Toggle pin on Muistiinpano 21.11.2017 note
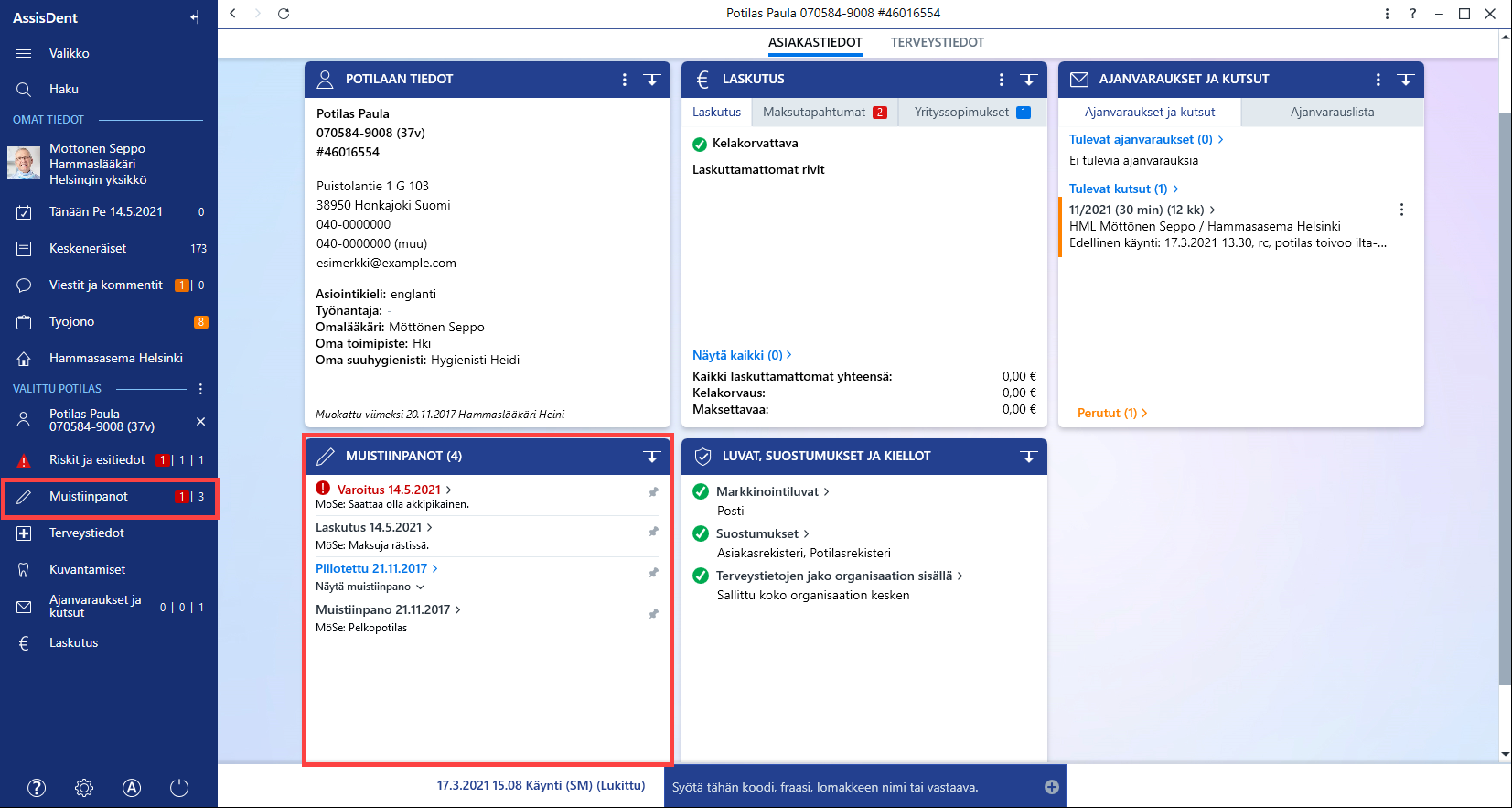This screenshot has width=1512, height=808. pyautogui.click(x=653, y=613)
